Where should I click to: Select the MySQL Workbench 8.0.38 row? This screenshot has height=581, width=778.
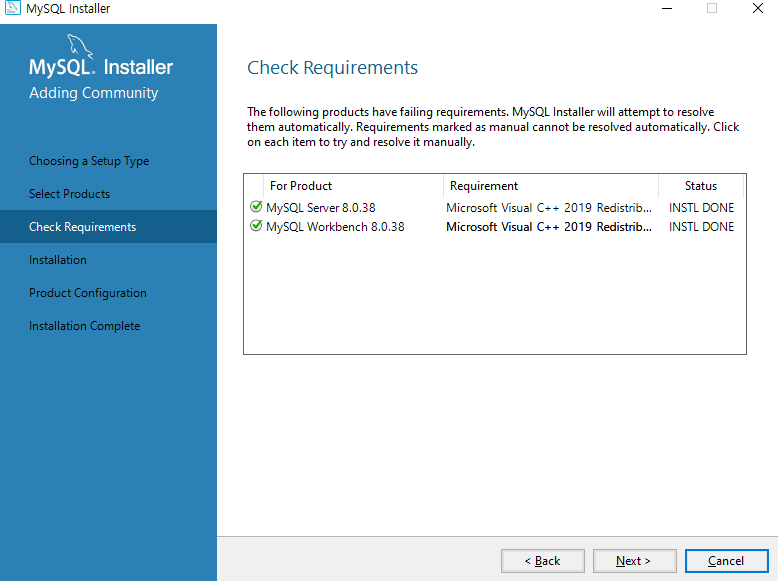coord(495,227)
